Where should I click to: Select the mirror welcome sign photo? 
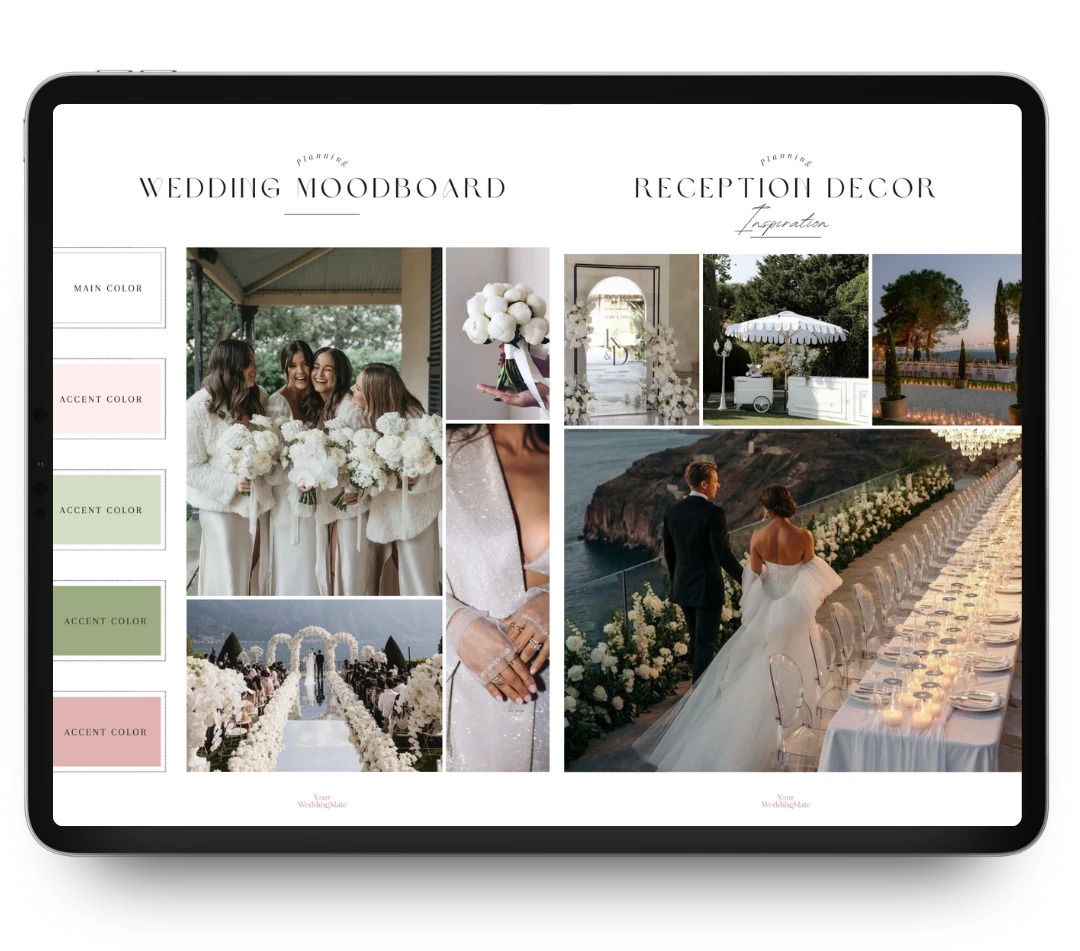631,339
